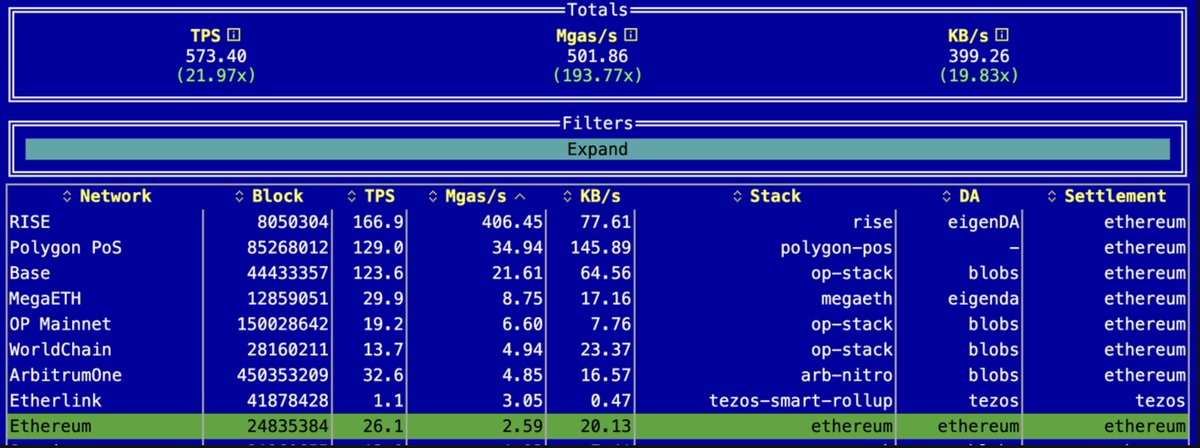
Task: Click the total Mgas/s value 501.86
Action: 597,55
